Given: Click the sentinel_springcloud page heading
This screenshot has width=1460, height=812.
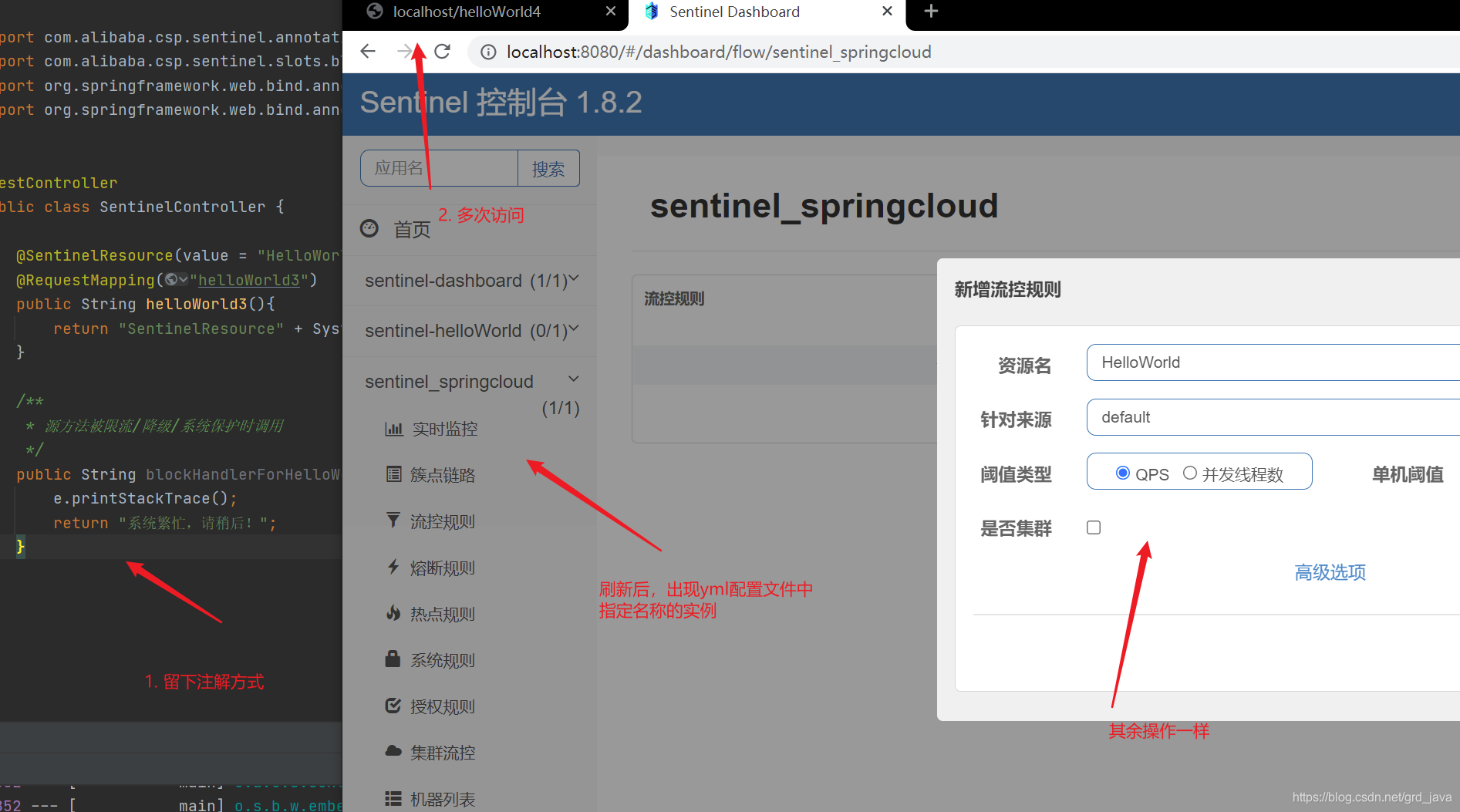Looking at the screenshot, I should [824, 206].
